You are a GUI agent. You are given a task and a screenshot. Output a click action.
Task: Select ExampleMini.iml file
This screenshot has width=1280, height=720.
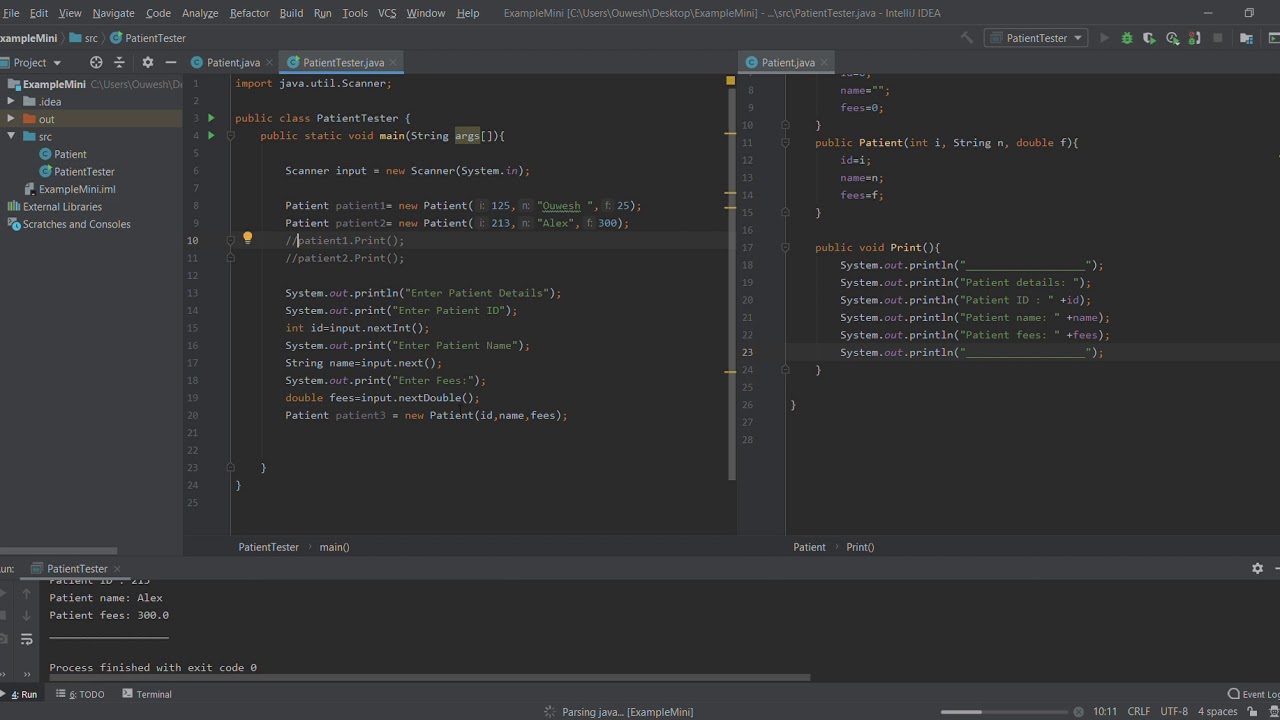pyautogui.click(x=69, y=189)
